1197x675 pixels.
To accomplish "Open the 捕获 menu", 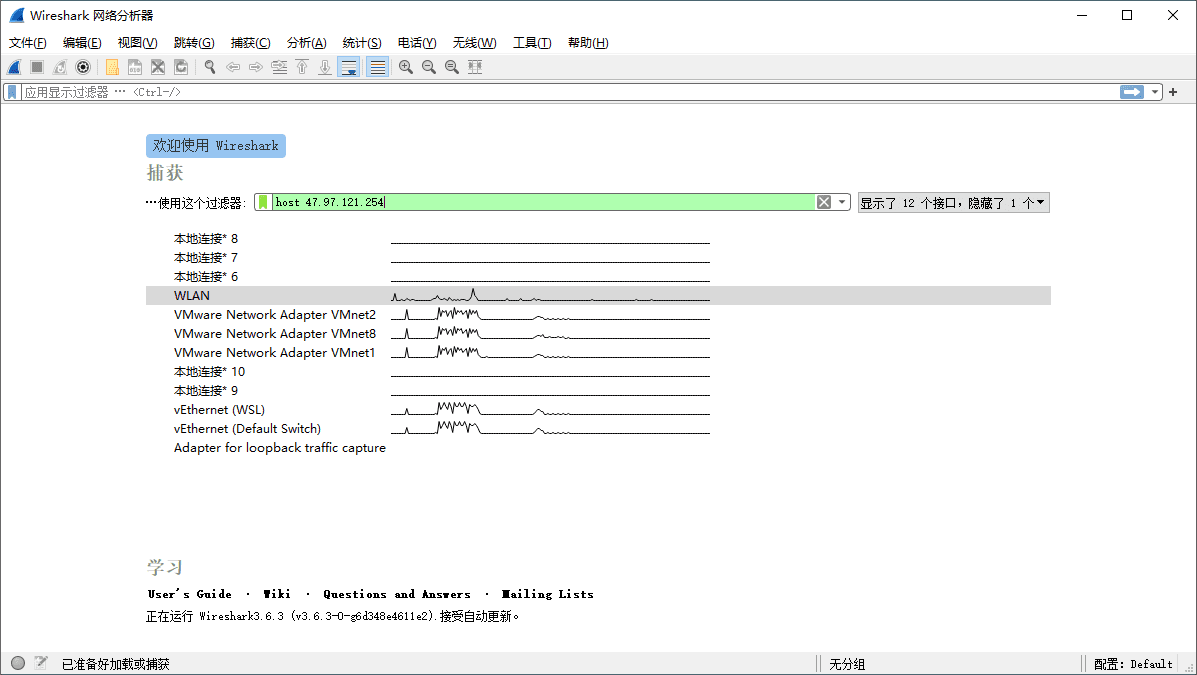I will pyautogui.click(x=250, y=42).
